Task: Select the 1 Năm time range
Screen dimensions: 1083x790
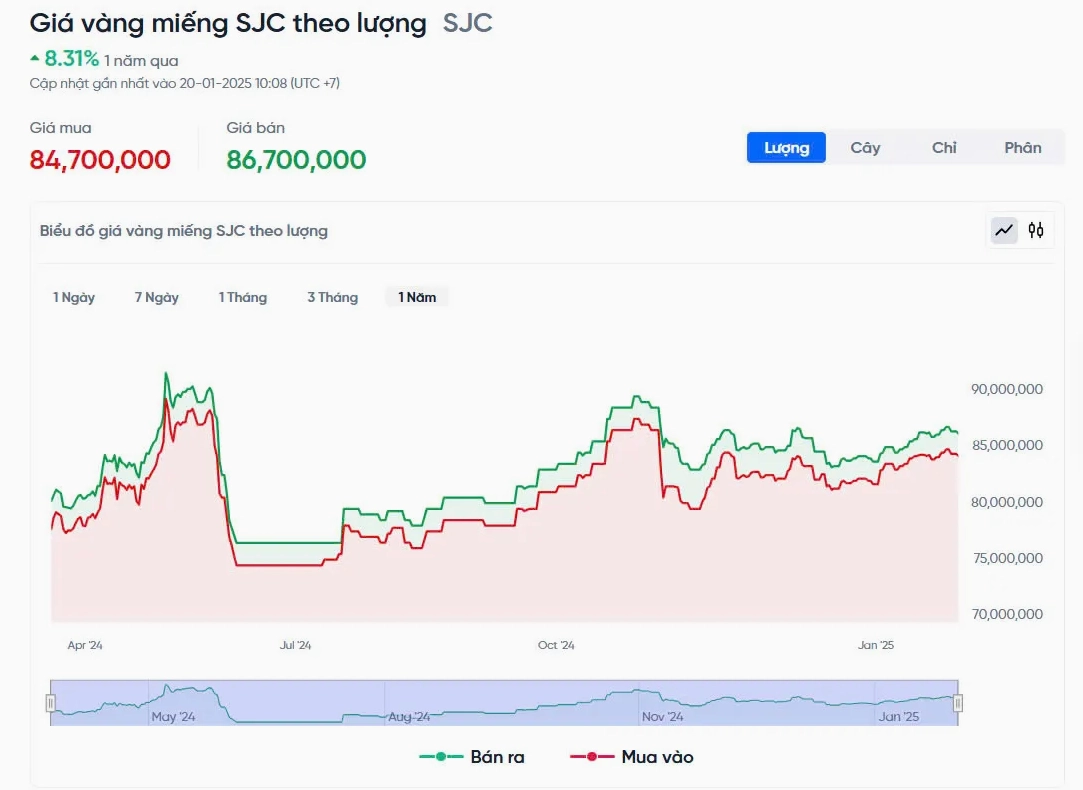Action: click(x=417, y=297)
